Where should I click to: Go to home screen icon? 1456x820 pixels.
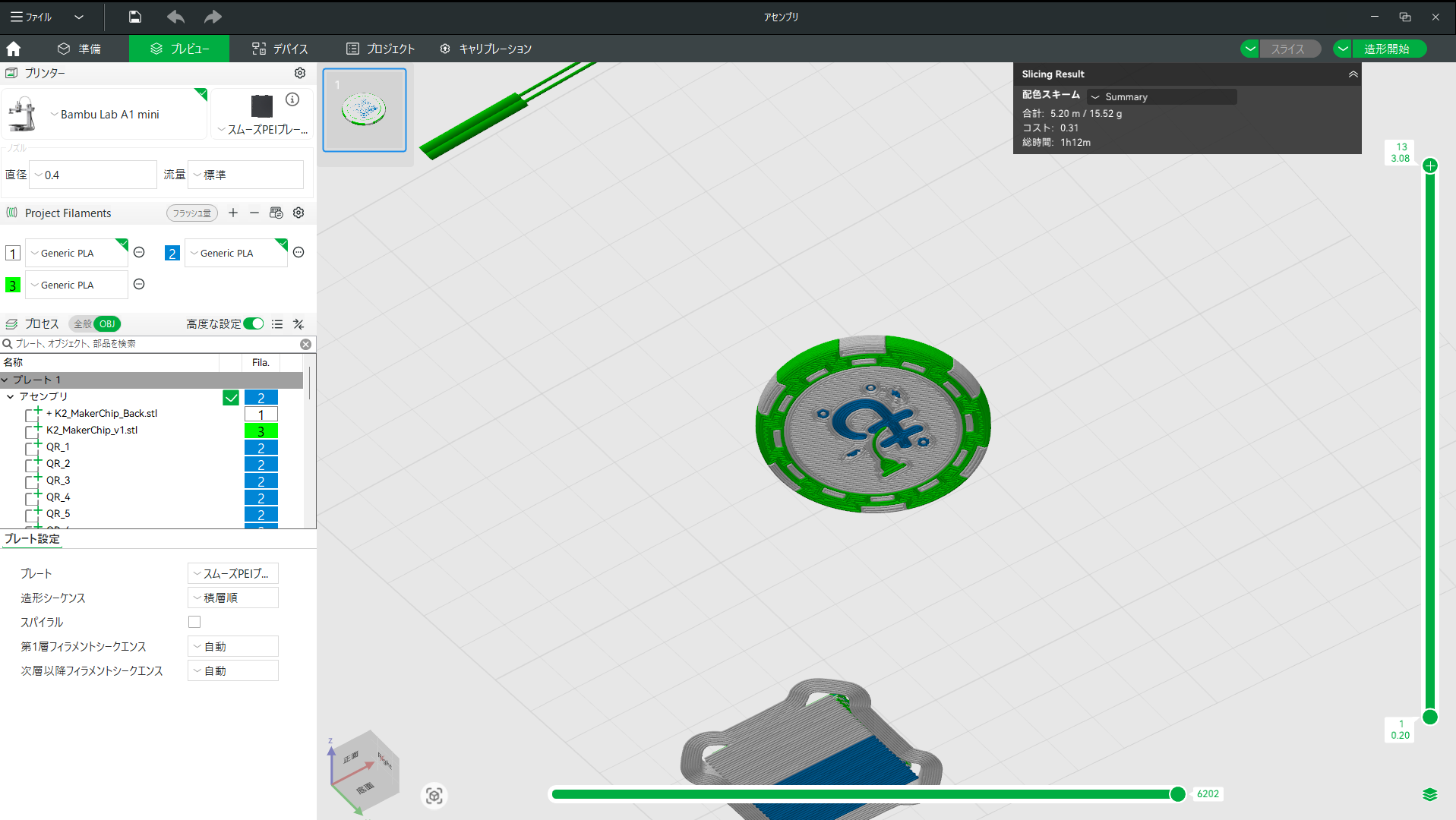[13, 49]
